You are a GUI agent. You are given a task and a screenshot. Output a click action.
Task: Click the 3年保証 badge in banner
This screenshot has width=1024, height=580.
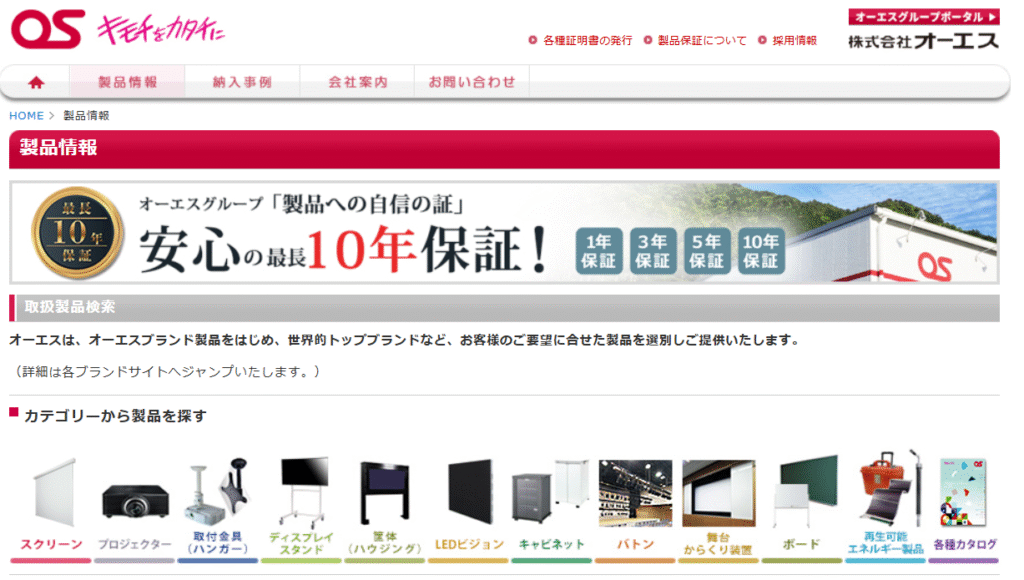(x=652, y=251)
